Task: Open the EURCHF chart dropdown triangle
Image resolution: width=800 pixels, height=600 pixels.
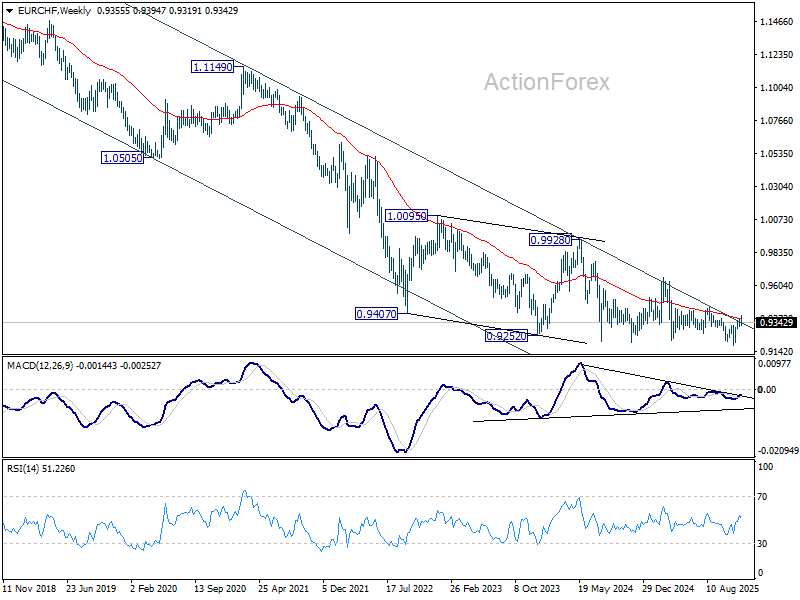Action: click(9, 11)
